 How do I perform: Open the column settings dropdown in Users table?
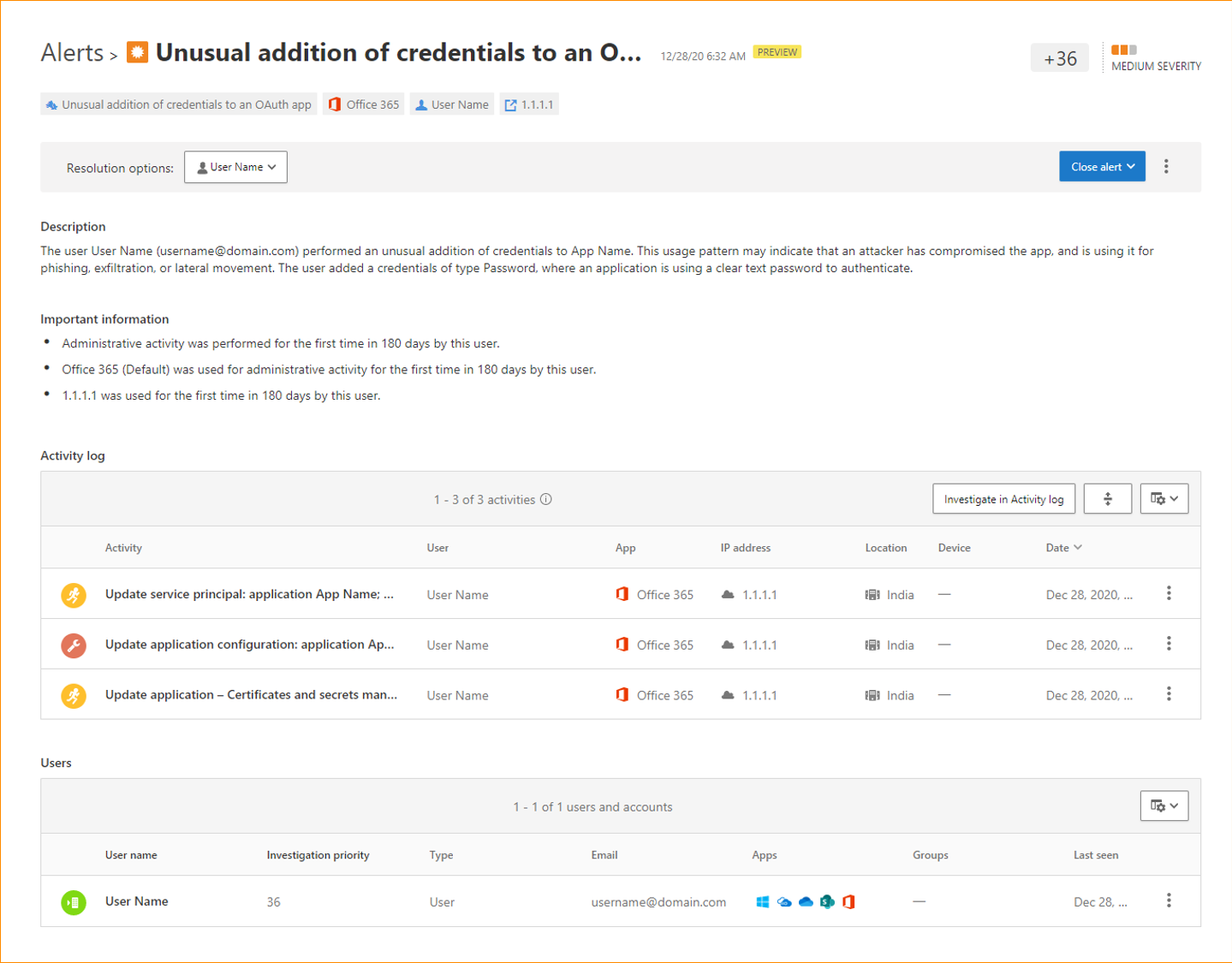point(1164,805)
